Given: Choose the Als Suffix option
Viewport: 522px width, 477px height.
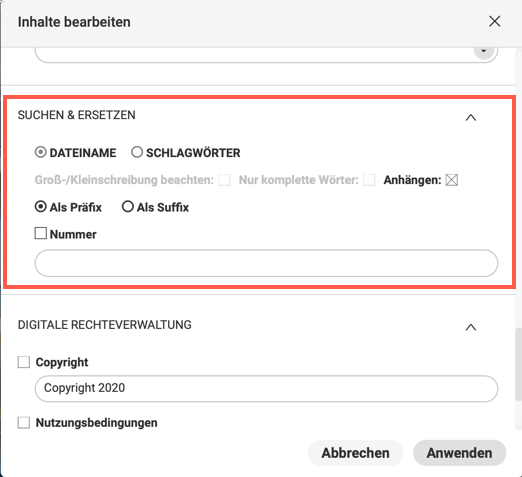Looking at the screenshot, I should coord(128,207).
